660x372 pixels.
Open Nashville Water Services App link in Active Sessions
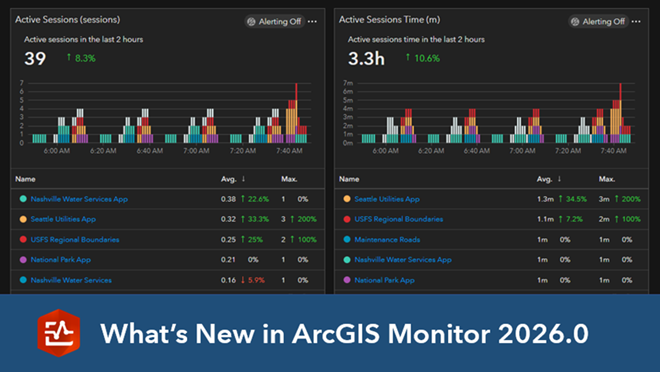click(x=79, y=199)
